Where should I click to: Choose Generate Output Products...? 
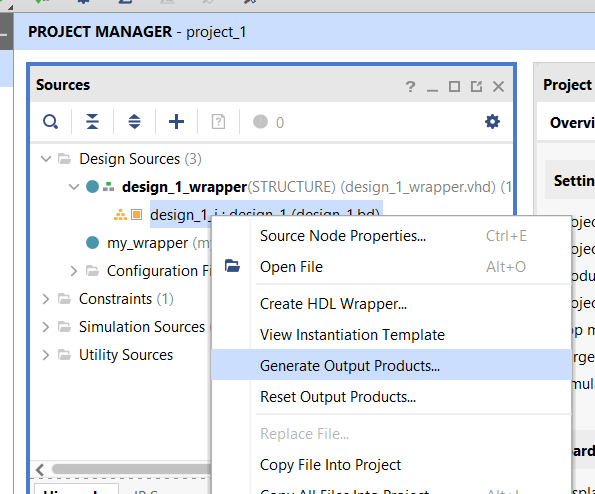click(391, 366)
